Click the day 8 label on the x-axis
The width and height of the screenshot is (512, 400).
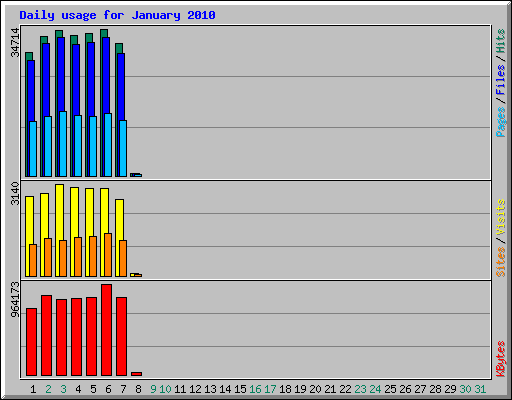coord(138,389)
